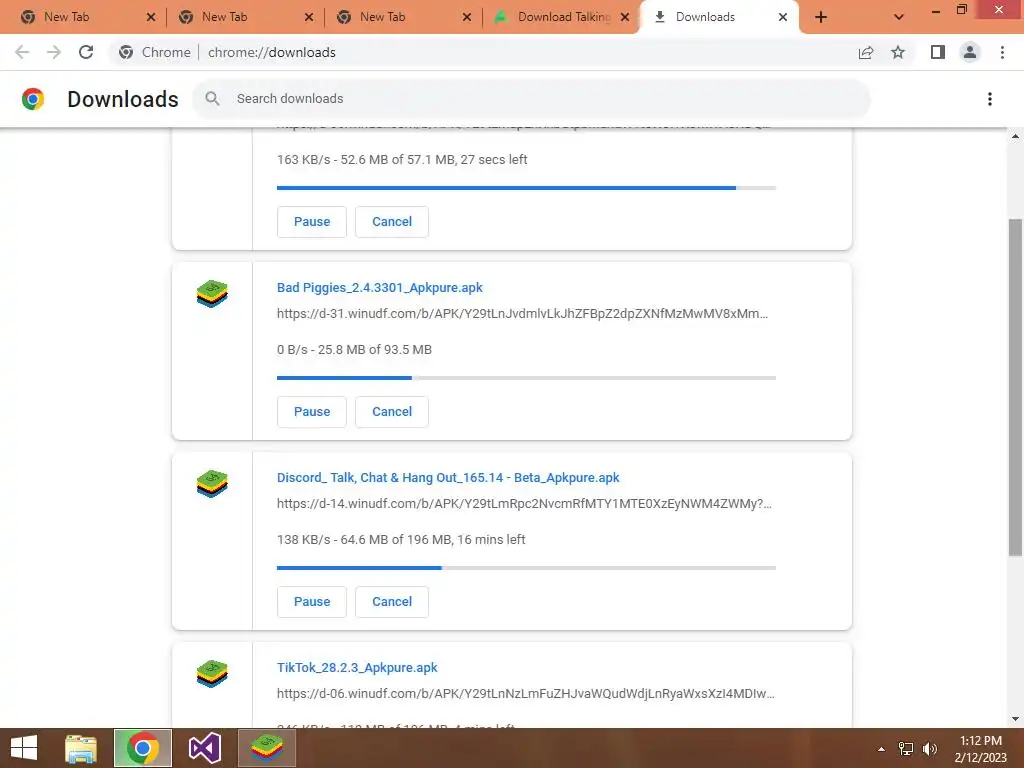
Task: Click the 52.6 MB of 57.1 MB progress bar
Action: 526,187
